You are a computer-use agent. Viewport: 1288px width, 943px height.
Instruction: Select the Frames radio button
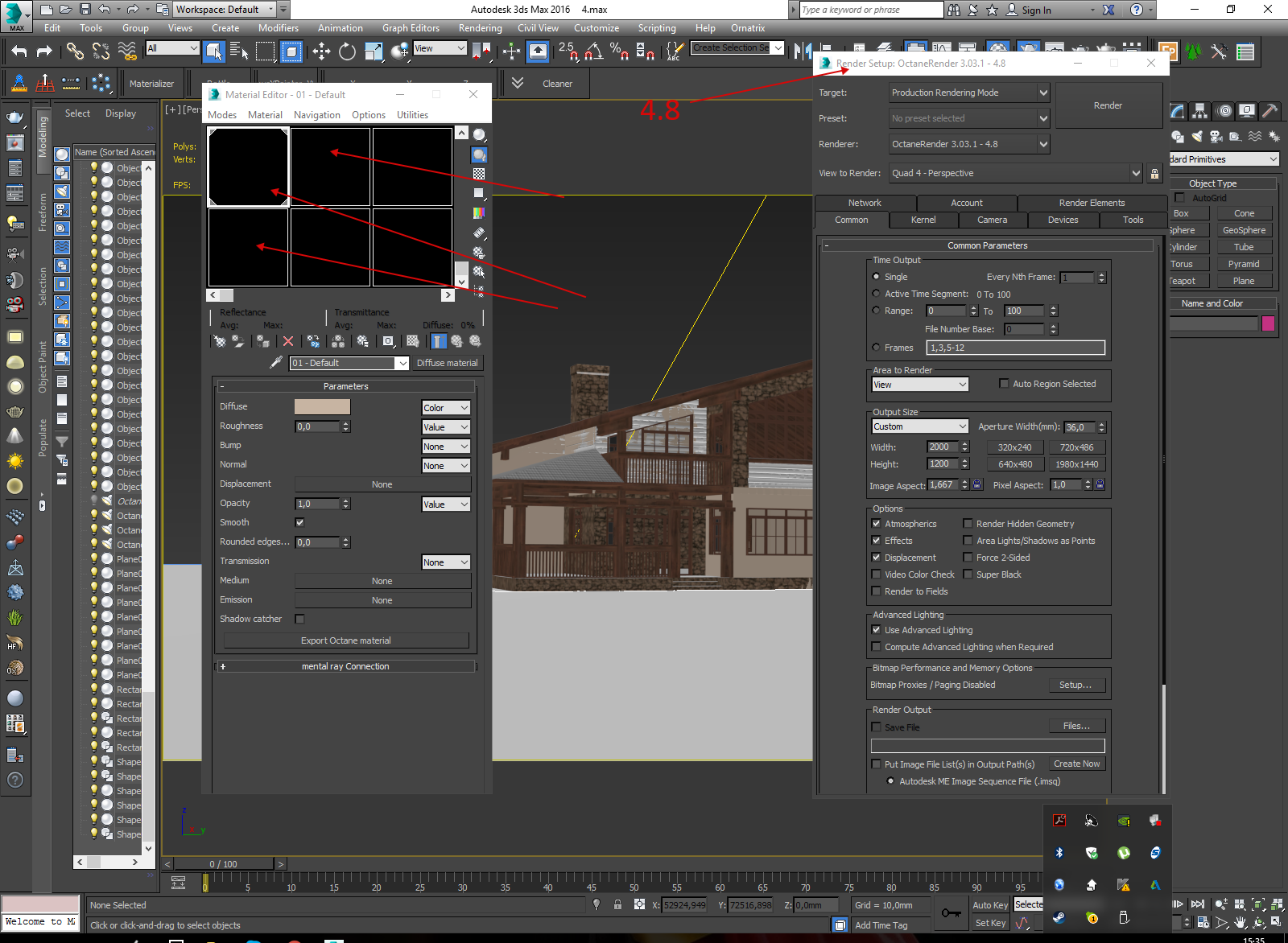pyautogui.click(x=876, y=348)
